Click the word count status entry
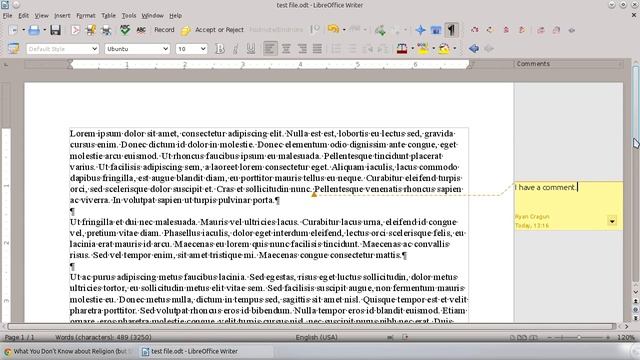Screen dimensions: 640x360 [x=103, y=337]
